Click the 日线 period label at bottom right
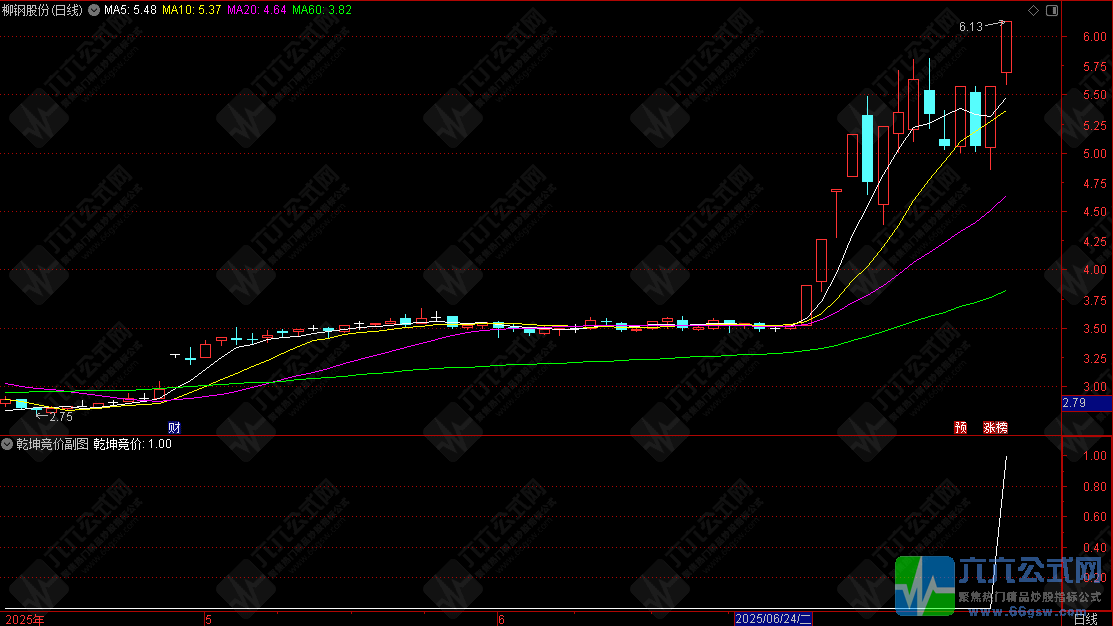This screenshot has width=1113, height=626. (x=1086, y=620)
